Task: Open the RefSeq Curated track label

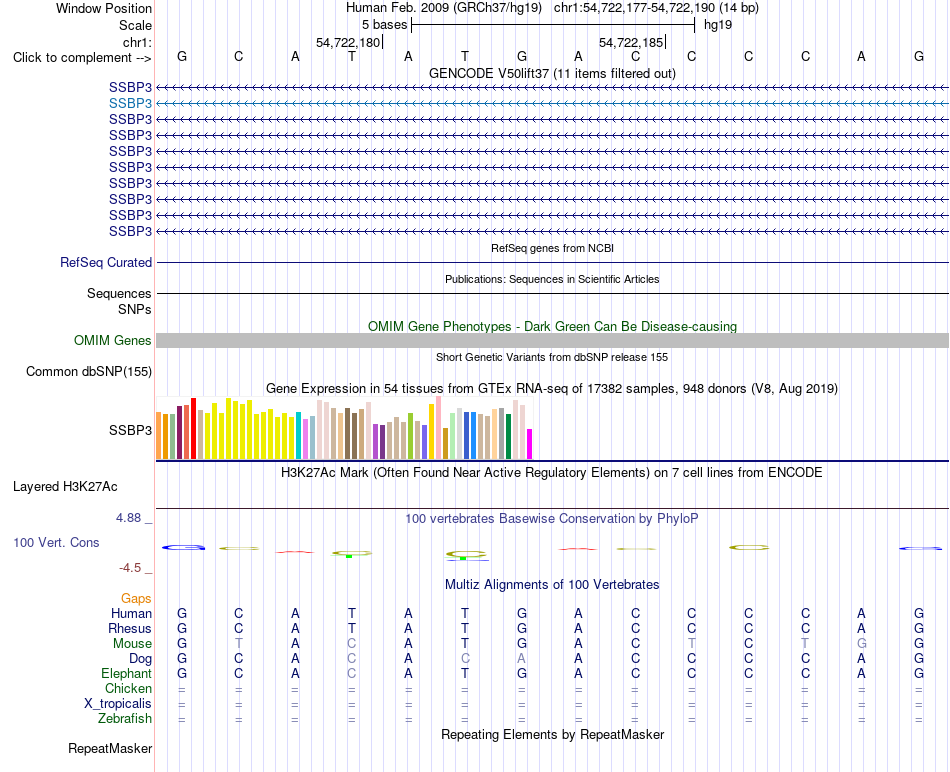Action: [106, 262]
